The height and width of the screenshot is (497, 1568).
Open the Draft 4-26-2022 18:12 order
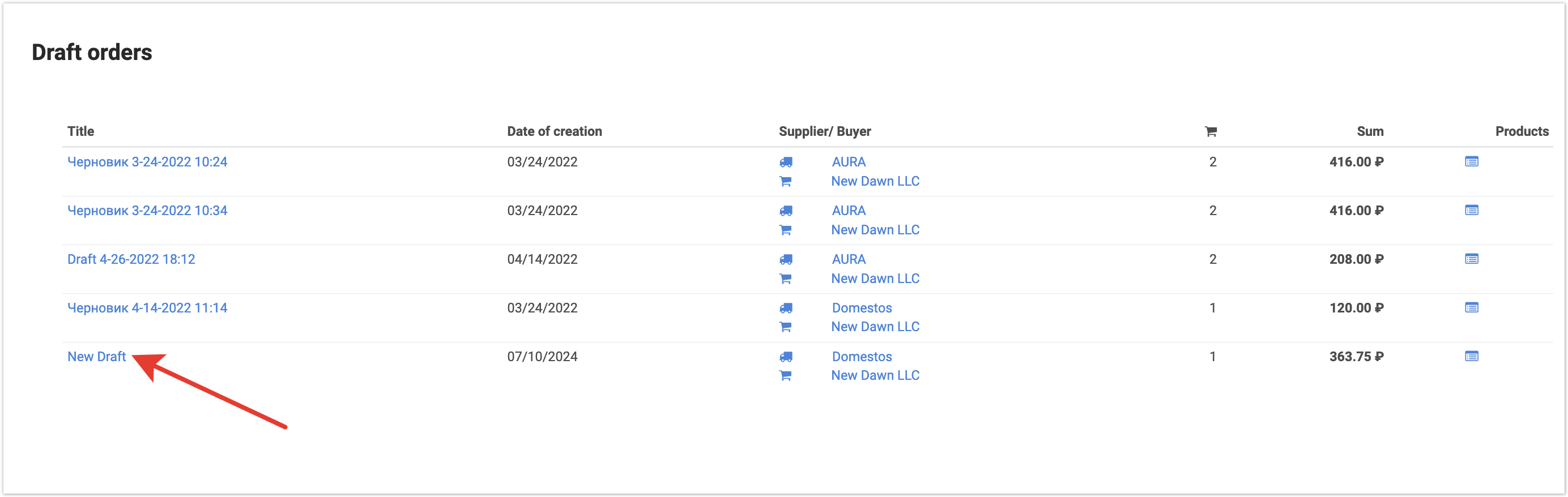131,259
